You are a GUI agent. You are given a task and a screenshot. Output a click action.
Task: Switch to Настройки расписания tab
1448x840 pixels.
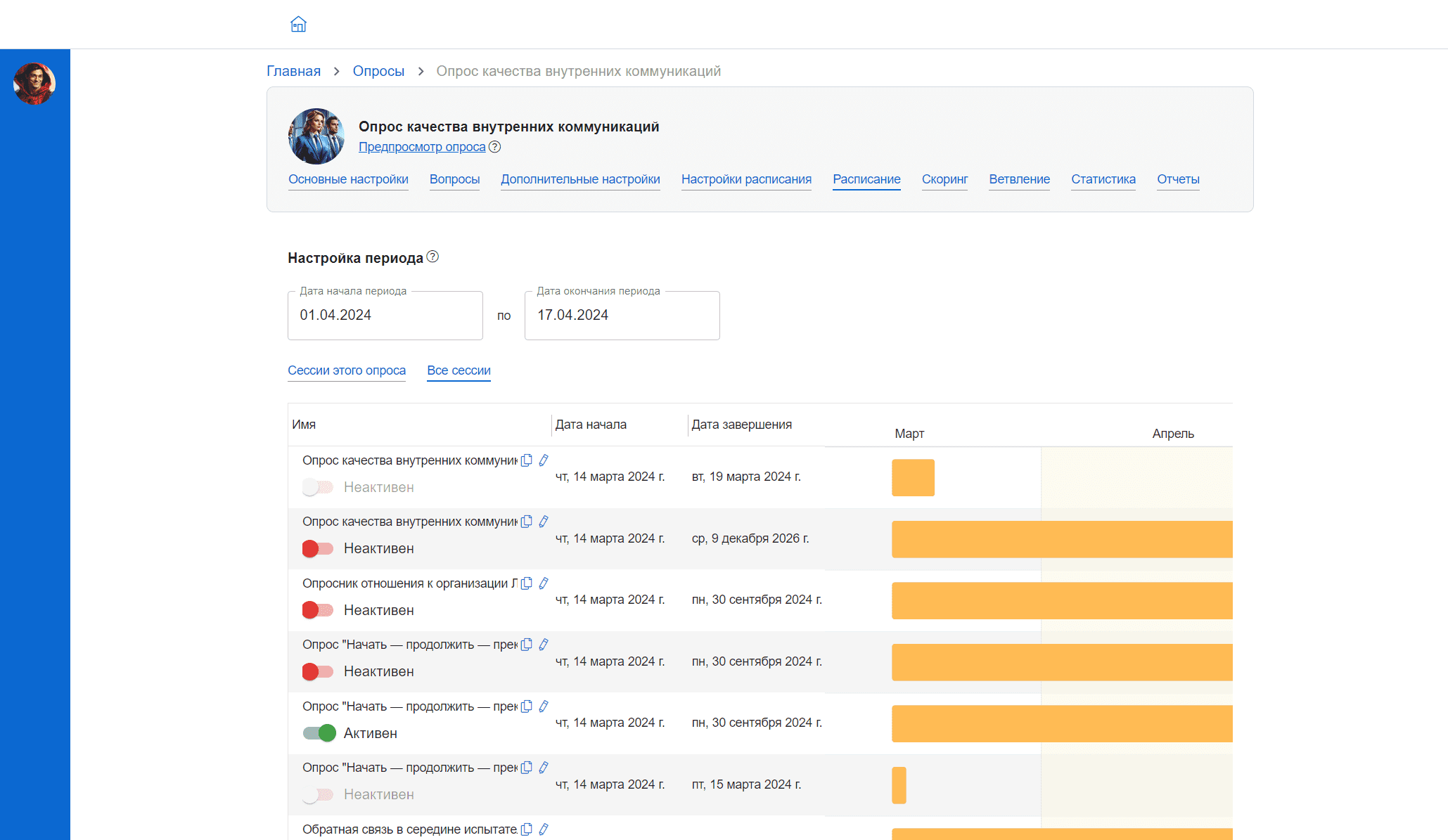(746, 179)
